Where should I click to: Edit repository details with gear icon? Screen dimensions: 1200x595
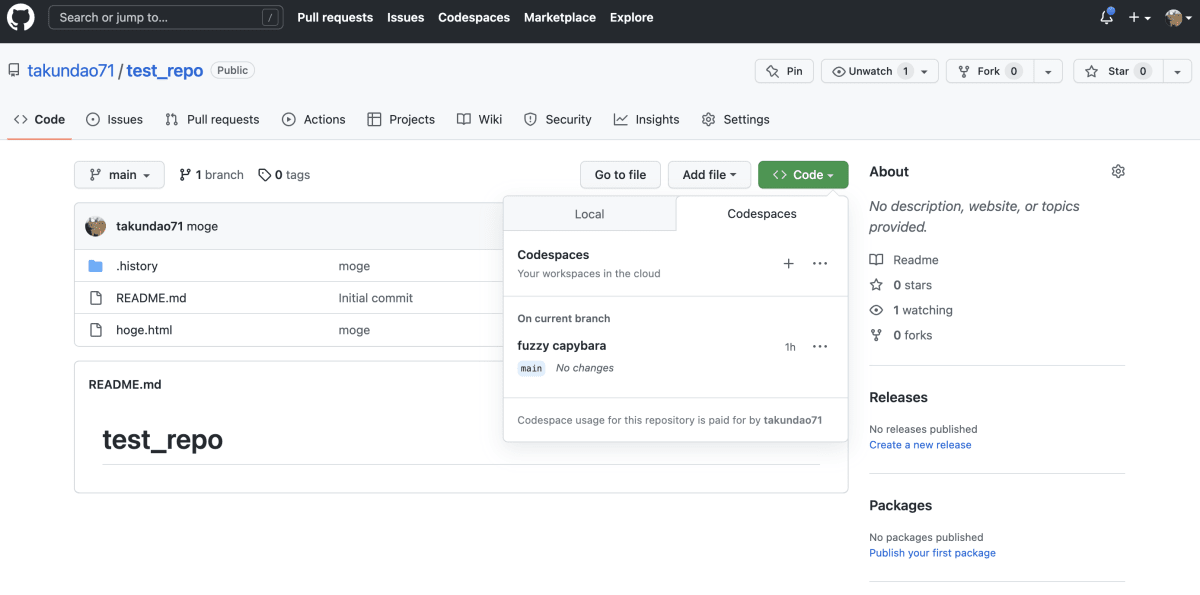tap(1118, 172)
